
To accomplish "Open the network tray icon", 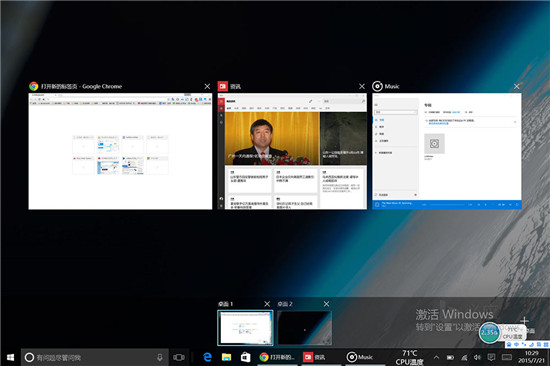I will pyautogui.click(x=464, y=358).
